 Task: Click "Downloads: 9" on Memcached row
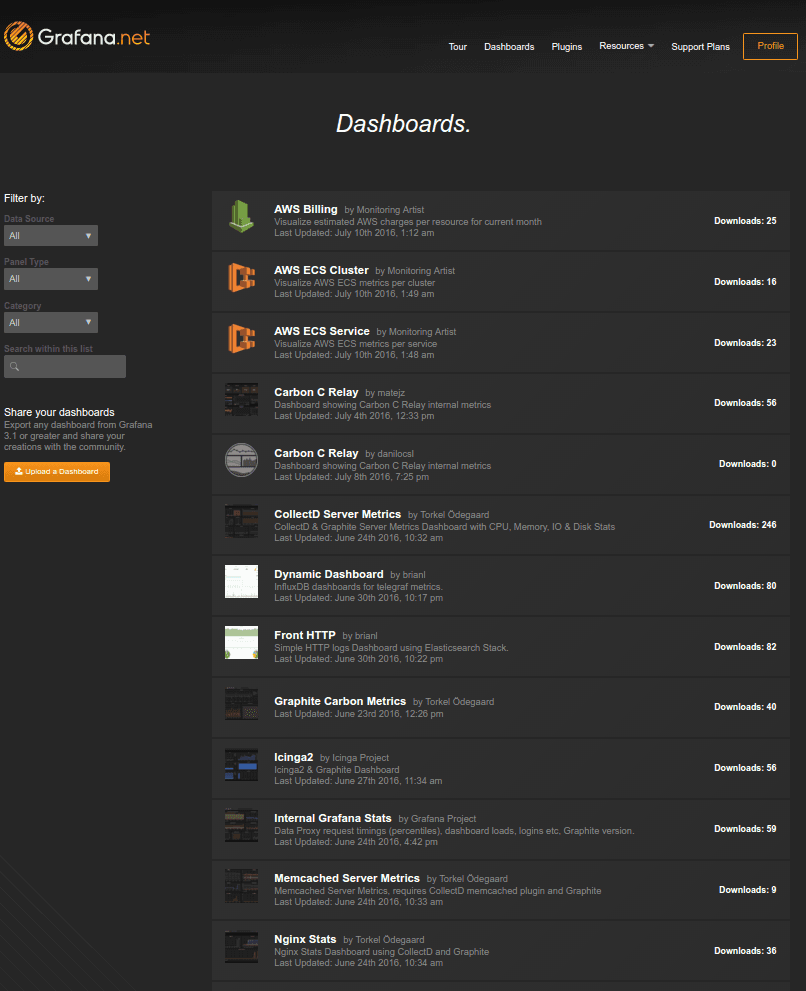pyautogui.click(x=747, y=890)
